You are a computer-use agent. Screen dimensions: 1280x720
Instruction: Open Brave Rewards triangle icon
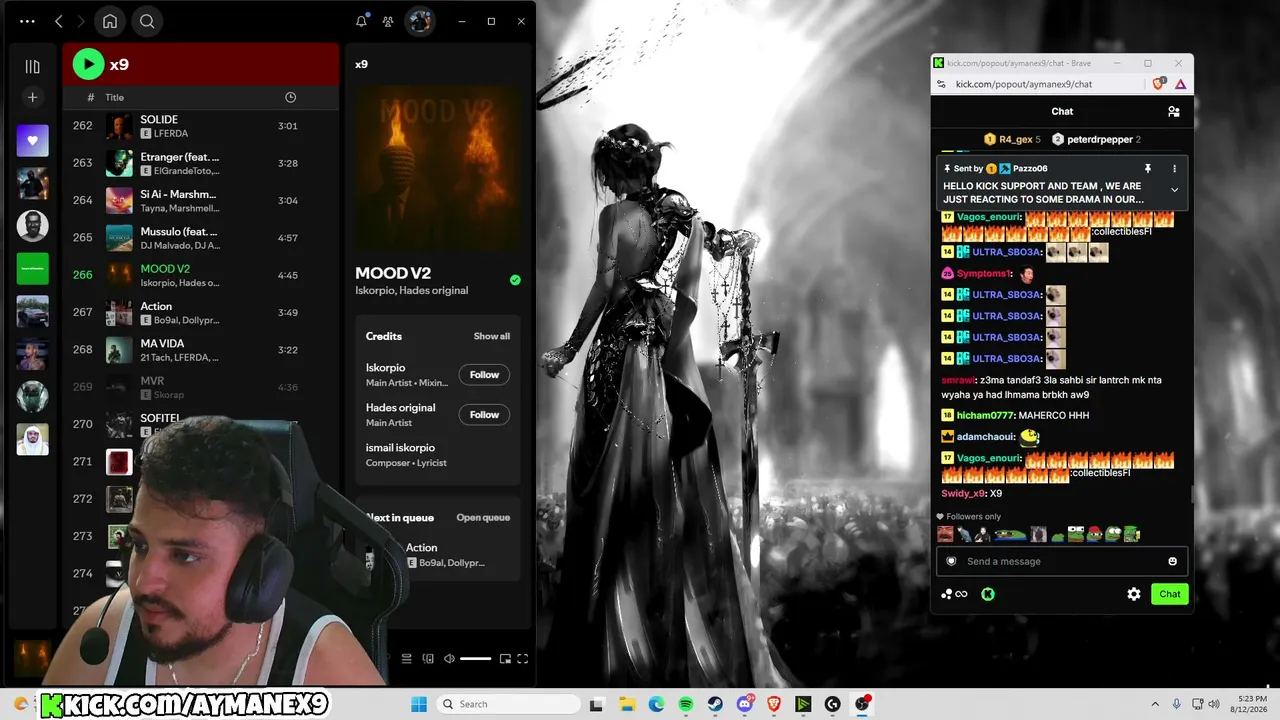1180,84
